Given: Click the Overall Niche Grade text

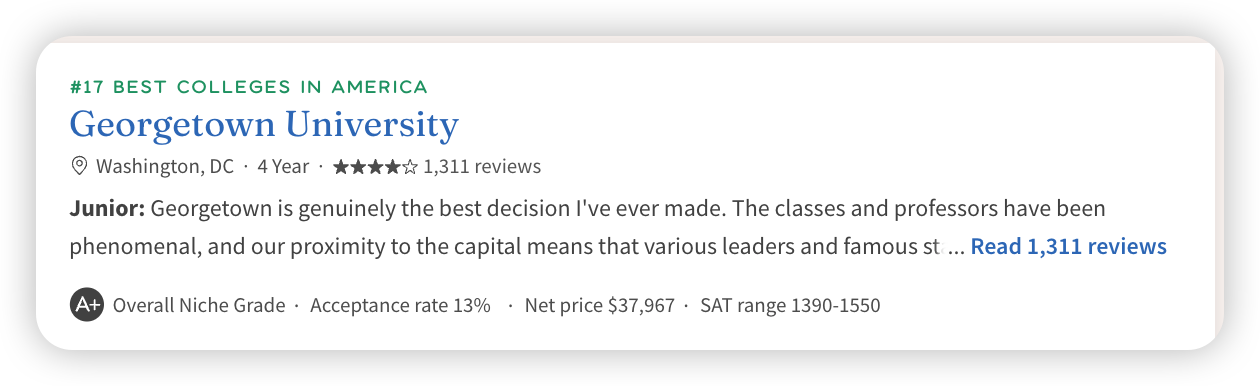Looking at the screenshot, I should (199, 305).
